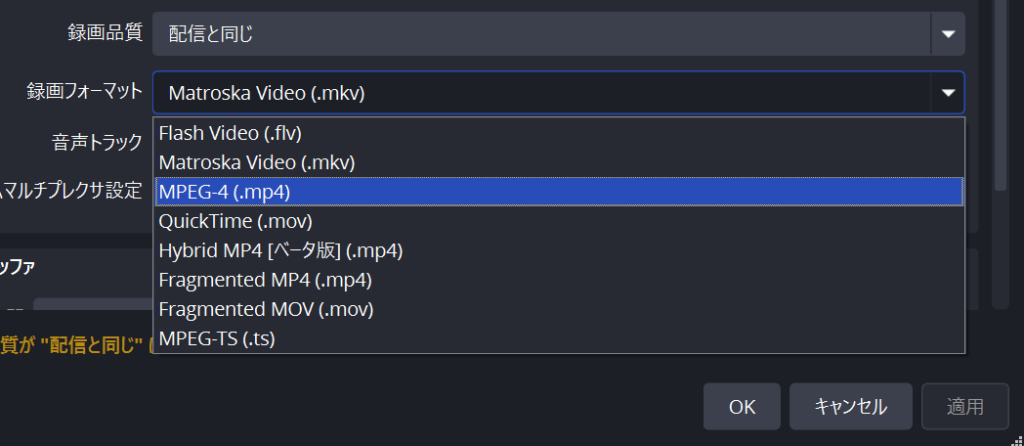Click the 録画品質 label
The image size is (1024, 446).
click(103, 34)
